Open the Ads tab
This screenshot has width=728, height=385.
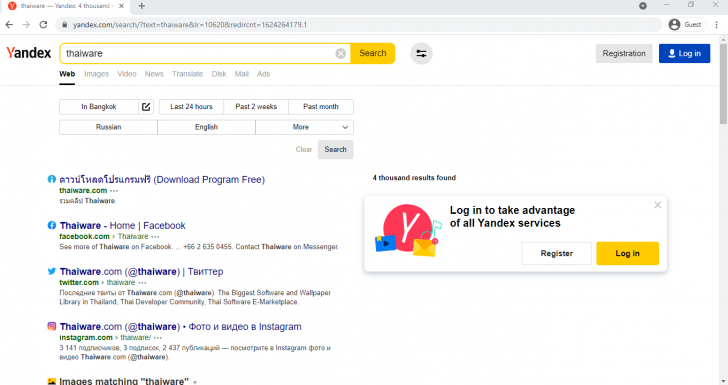[x=263, y=74]
